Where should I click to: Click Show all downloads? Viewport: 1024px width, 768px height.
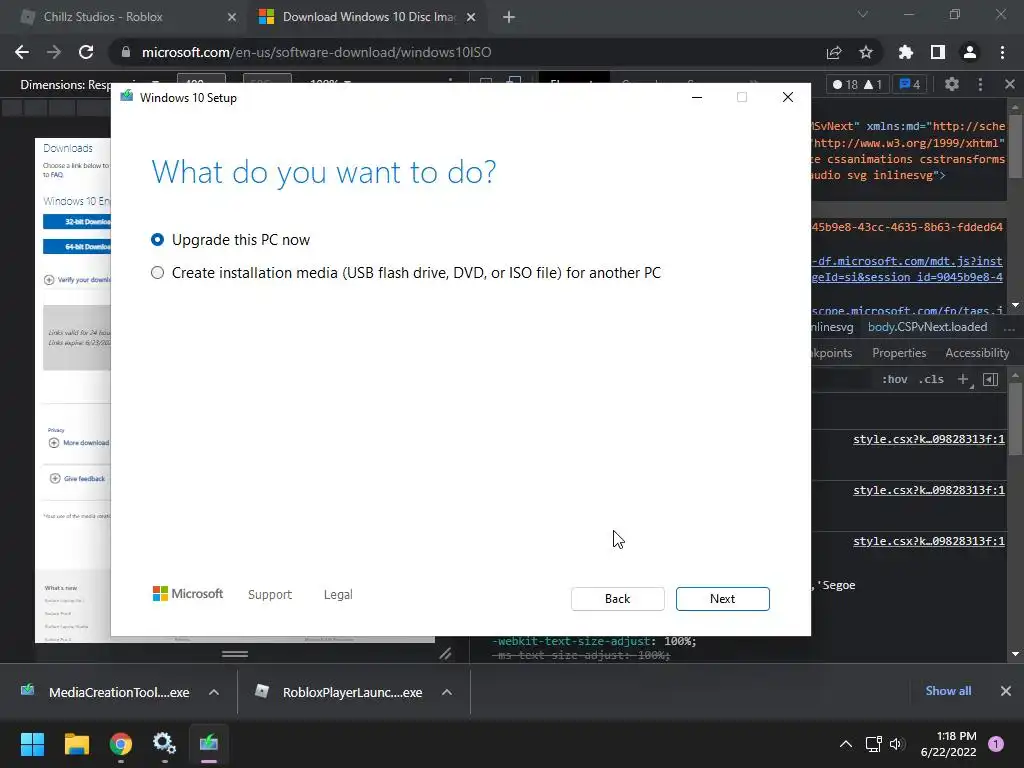pos(948,690)
